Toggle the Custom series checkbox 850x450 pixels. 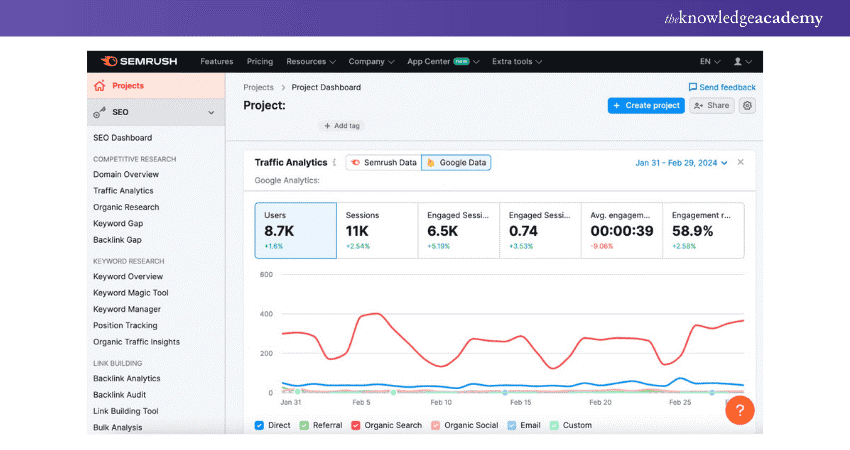(554, 425)
